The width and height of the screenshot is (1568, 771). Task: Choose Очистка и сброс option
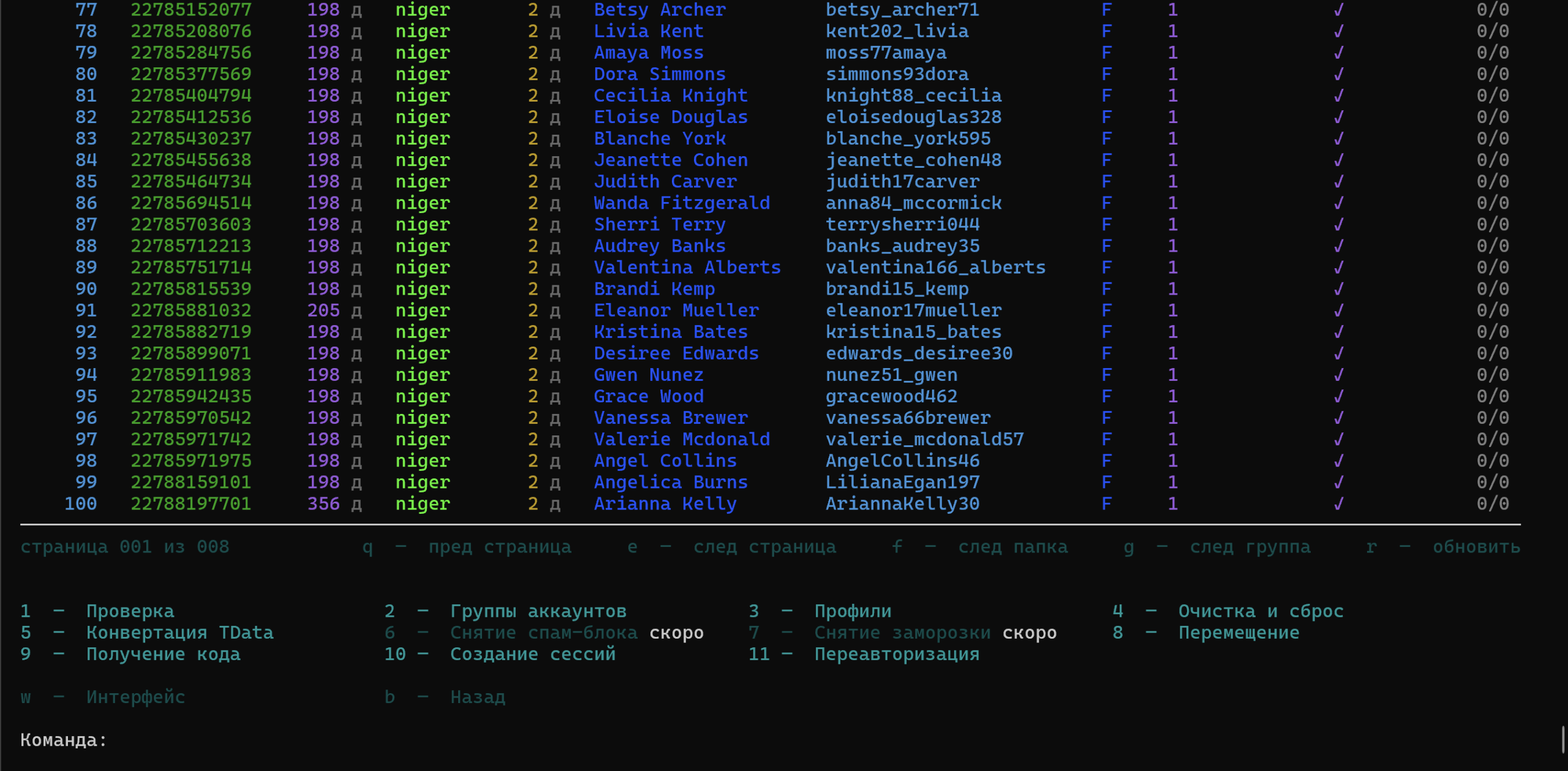[1261, 611]
